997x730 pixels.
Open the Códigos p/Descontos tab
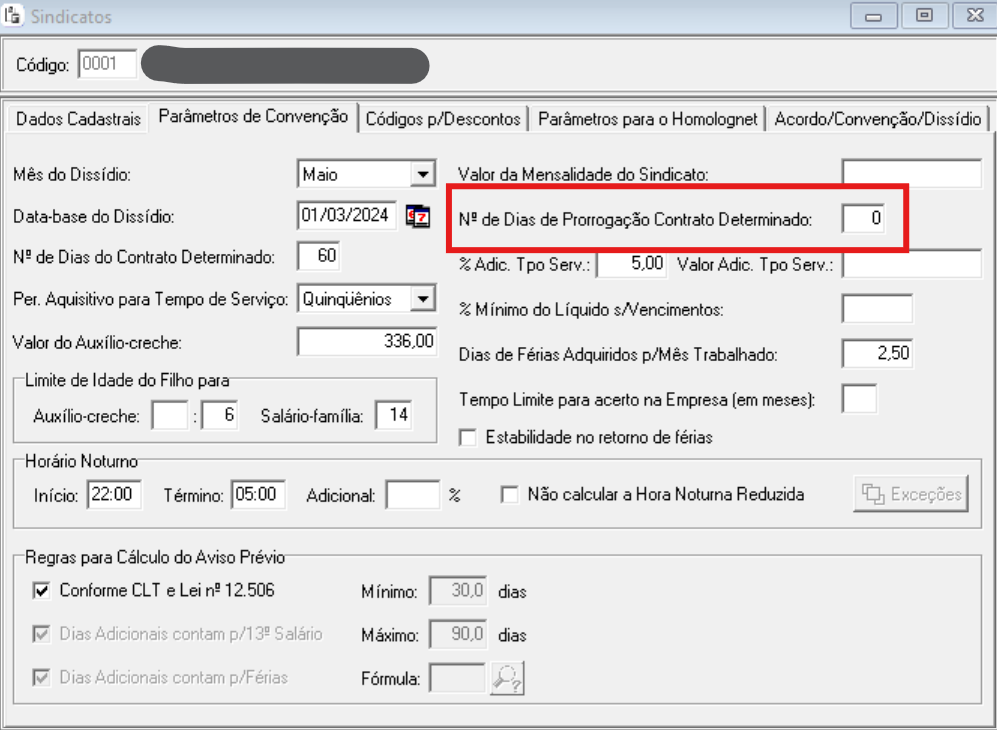point(443,119)
